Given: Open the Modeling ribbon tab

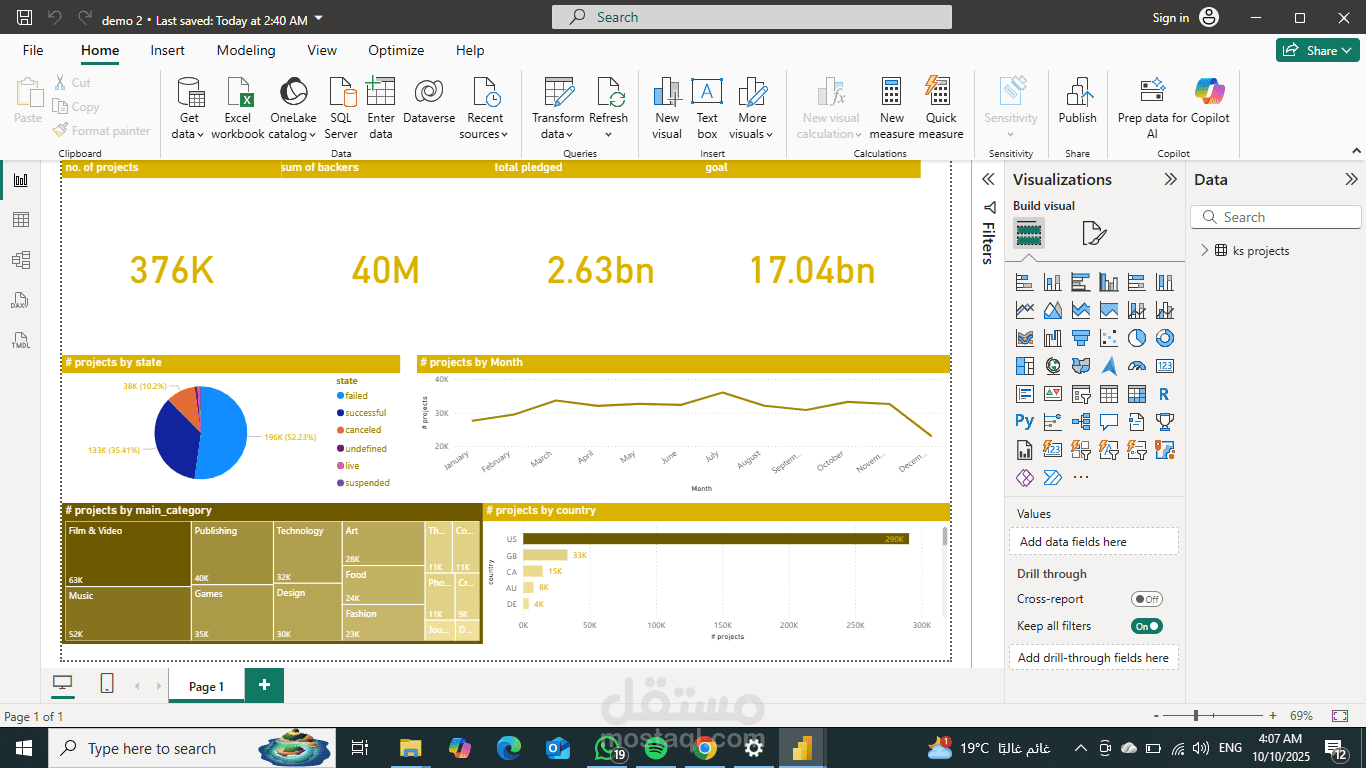Looking at the screenshot, I should [246, 50].
